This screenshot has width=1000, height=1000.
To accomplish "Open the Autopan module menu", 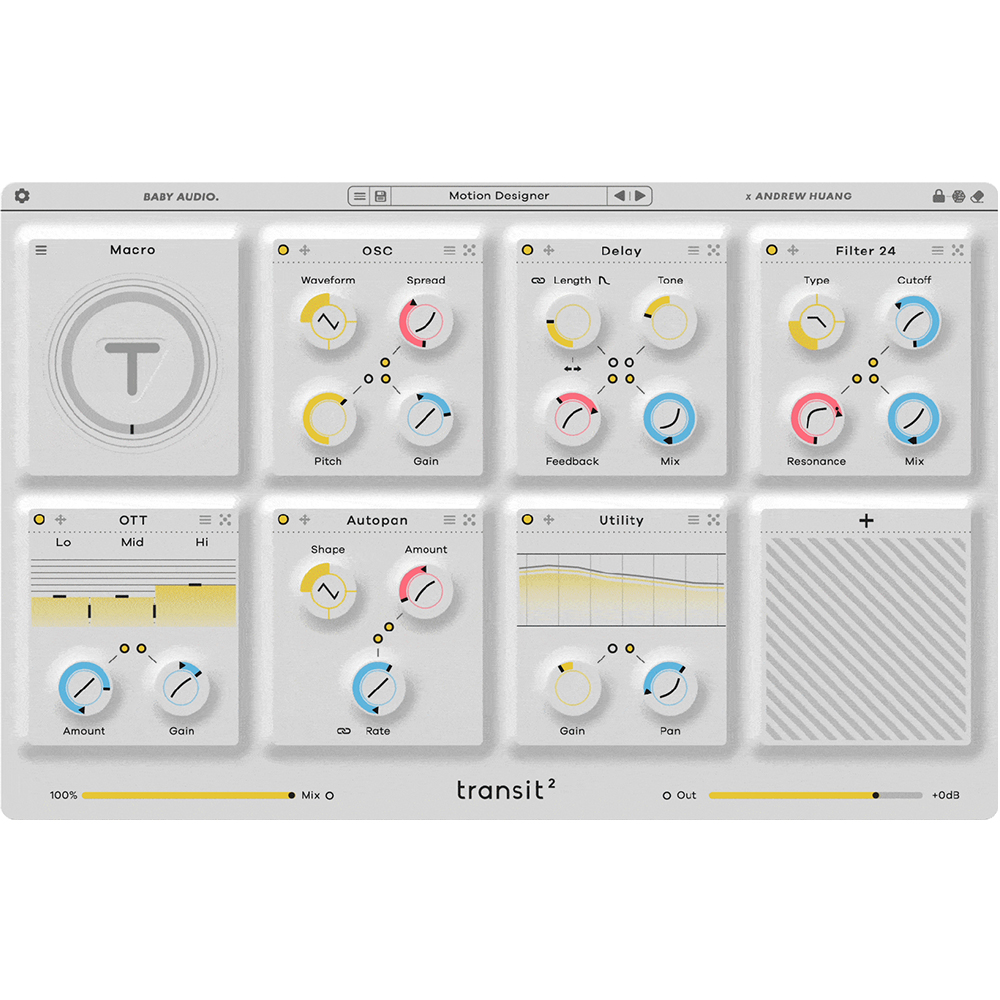I will (449, 520).
